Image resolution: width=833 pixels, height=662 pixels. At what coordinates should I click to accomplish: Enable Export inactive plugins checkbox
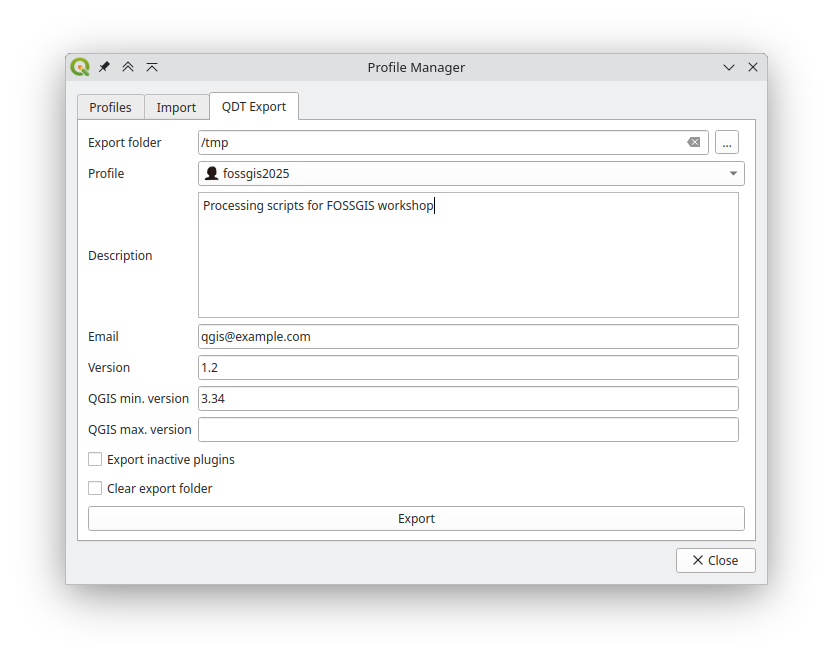point(95,460)
